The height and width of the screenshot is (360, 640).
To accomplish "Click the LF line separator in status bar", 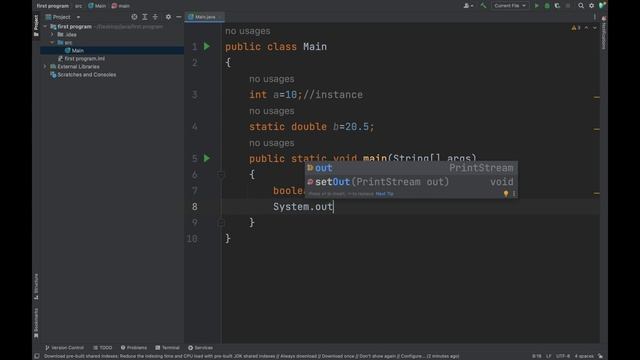I will pos(549,356).
